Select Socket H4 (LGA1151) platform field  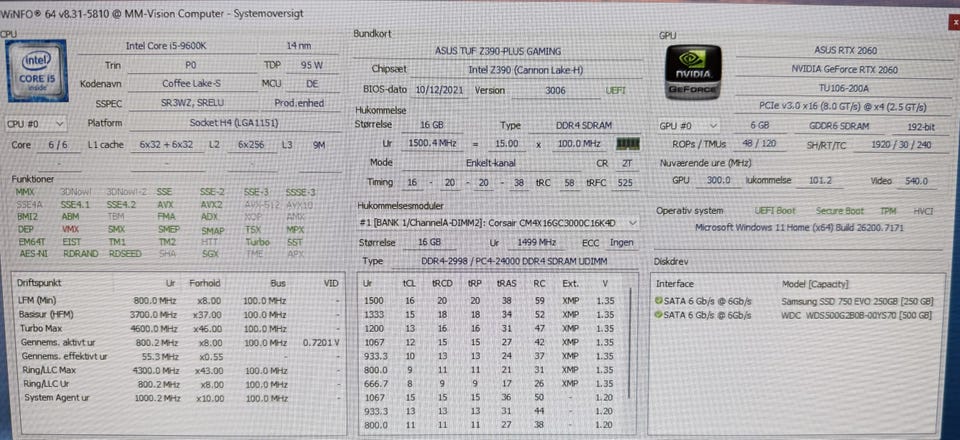[234, 123]
